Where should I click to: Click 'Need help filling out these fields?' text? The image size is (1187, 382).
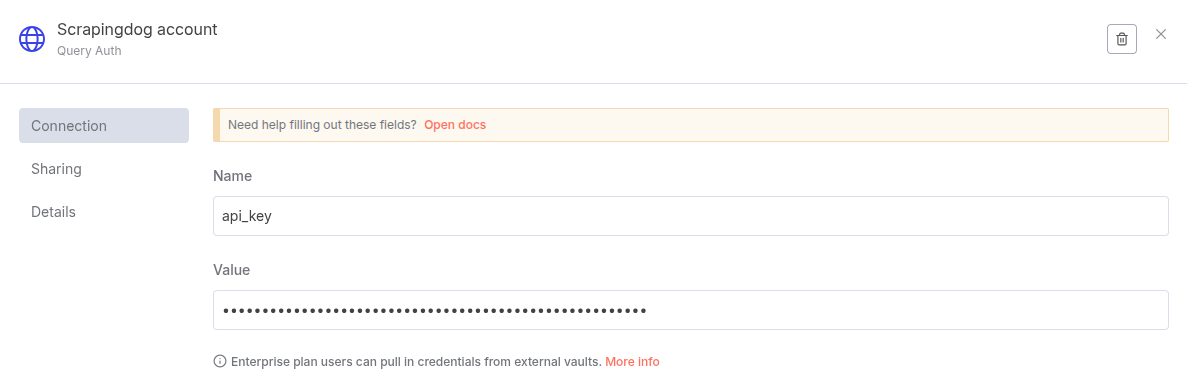[322, 125]
